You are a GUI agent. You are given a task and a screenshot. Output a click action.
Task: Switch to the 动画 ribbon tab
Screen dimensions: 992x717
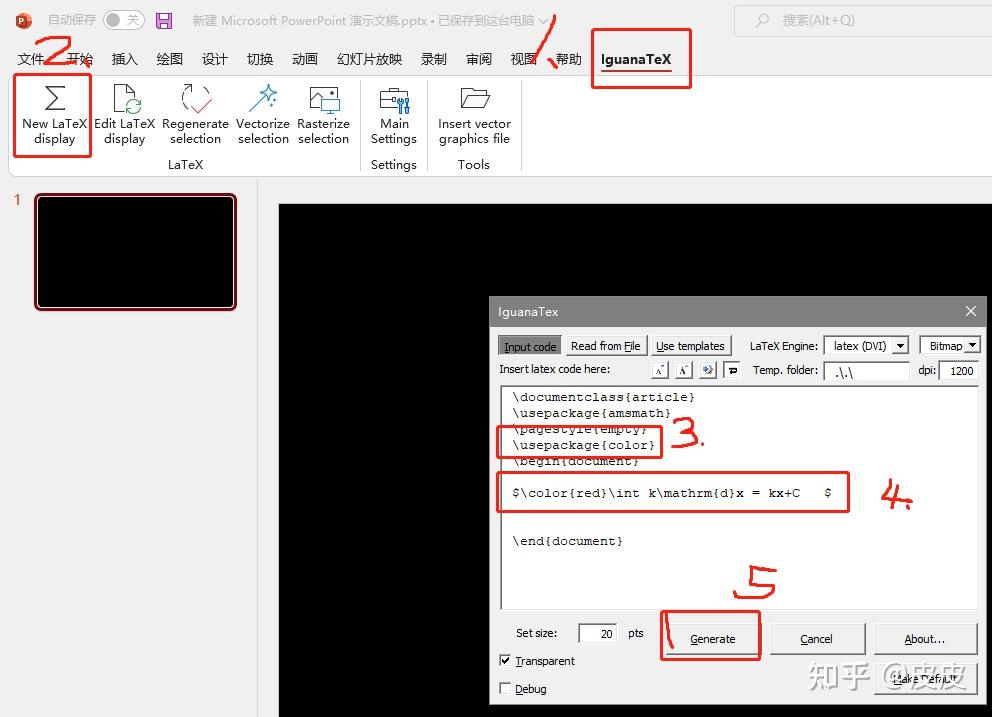(304, 59)
